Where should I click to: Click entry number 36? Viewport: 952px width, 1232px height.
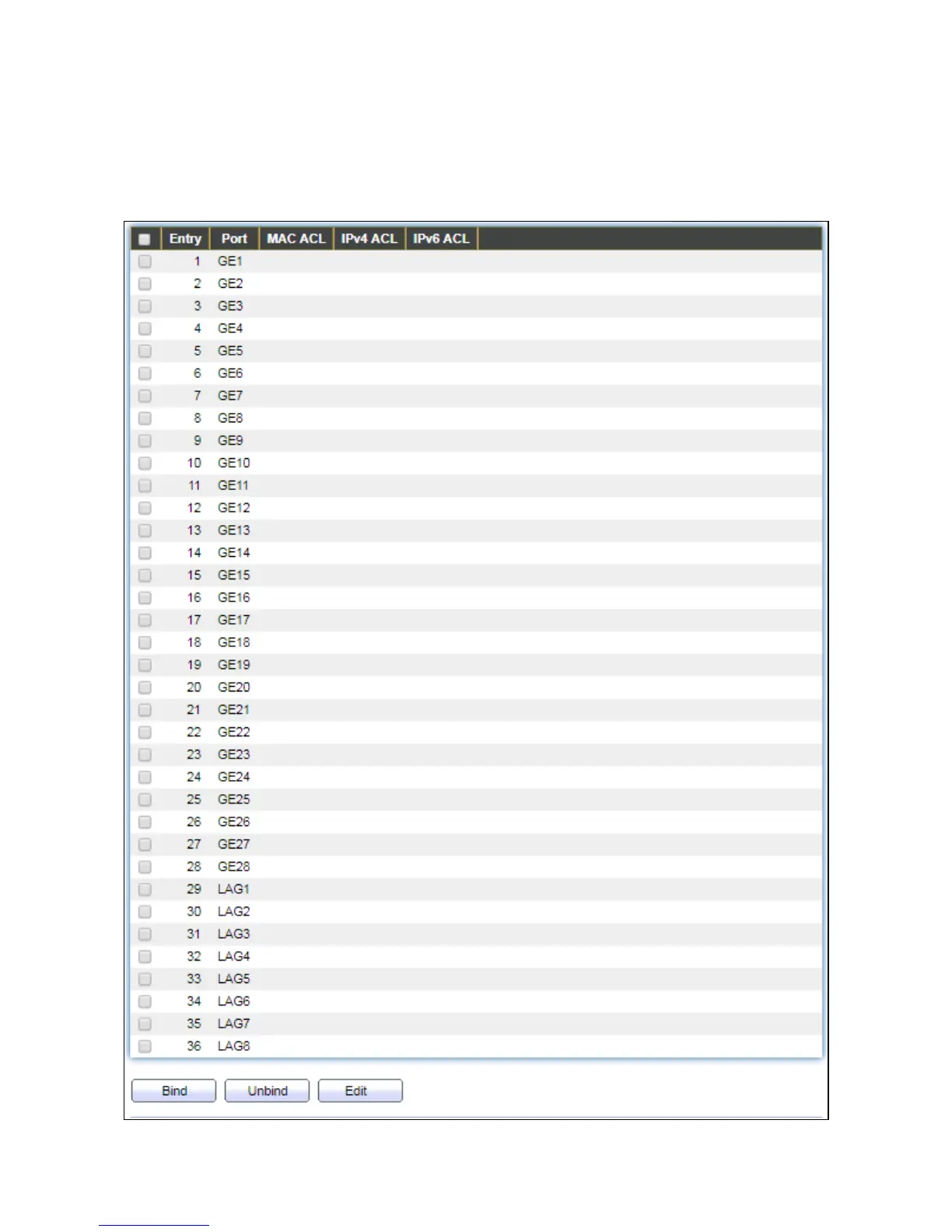194,1046
